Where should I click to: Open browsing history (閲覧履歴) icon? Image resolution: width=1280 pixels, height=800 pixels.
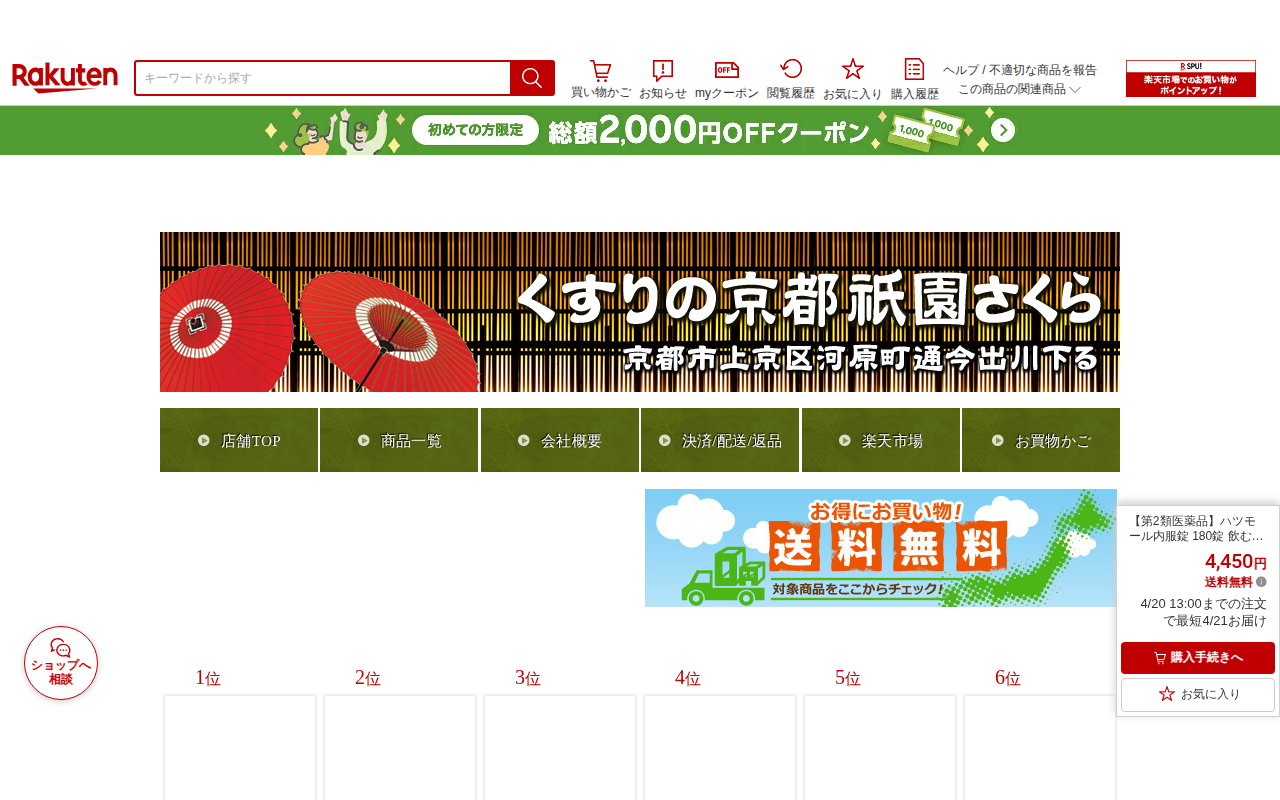point(791,79)
